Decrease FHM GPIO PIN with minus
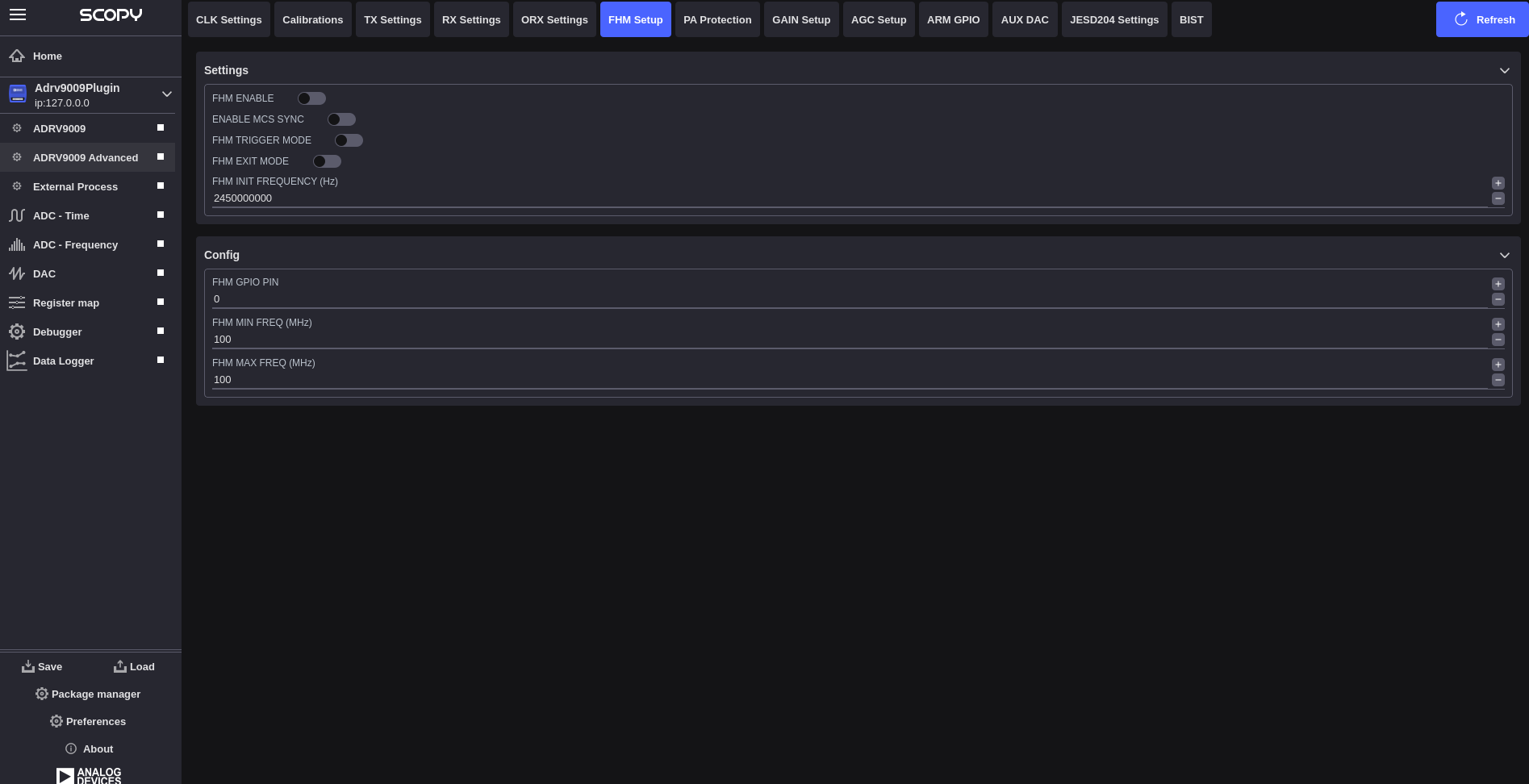This screenshot has height=784, width=1529. tap(1498, 299)
